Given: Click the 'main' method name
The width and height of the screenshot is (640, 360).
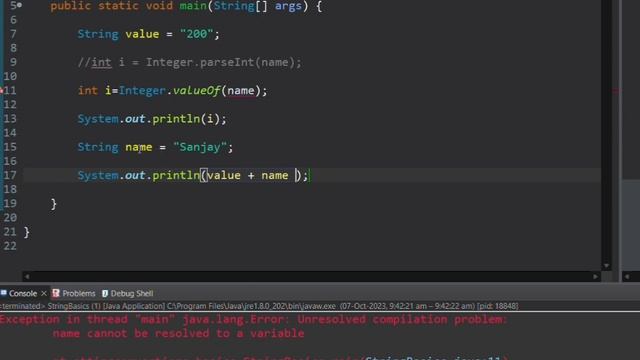Looking at the screenshot, I should click(x=193, y=6).
